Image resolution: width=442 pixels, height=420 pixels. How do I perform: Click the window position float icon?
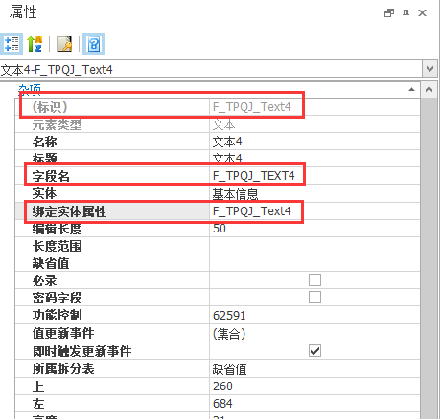click(x=389, y=13)
